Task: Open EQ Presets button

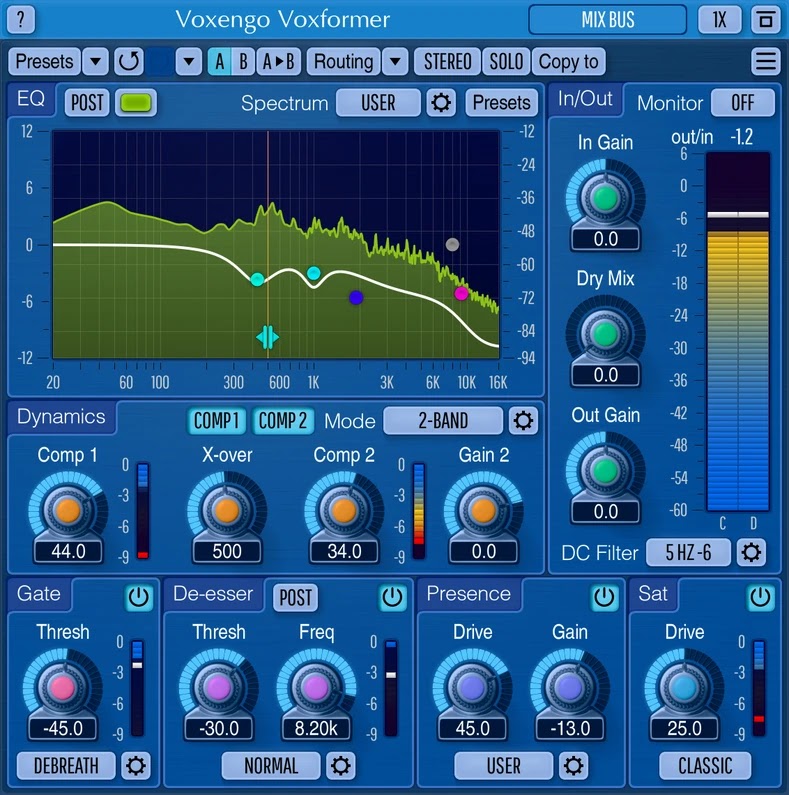Action: 501,103
